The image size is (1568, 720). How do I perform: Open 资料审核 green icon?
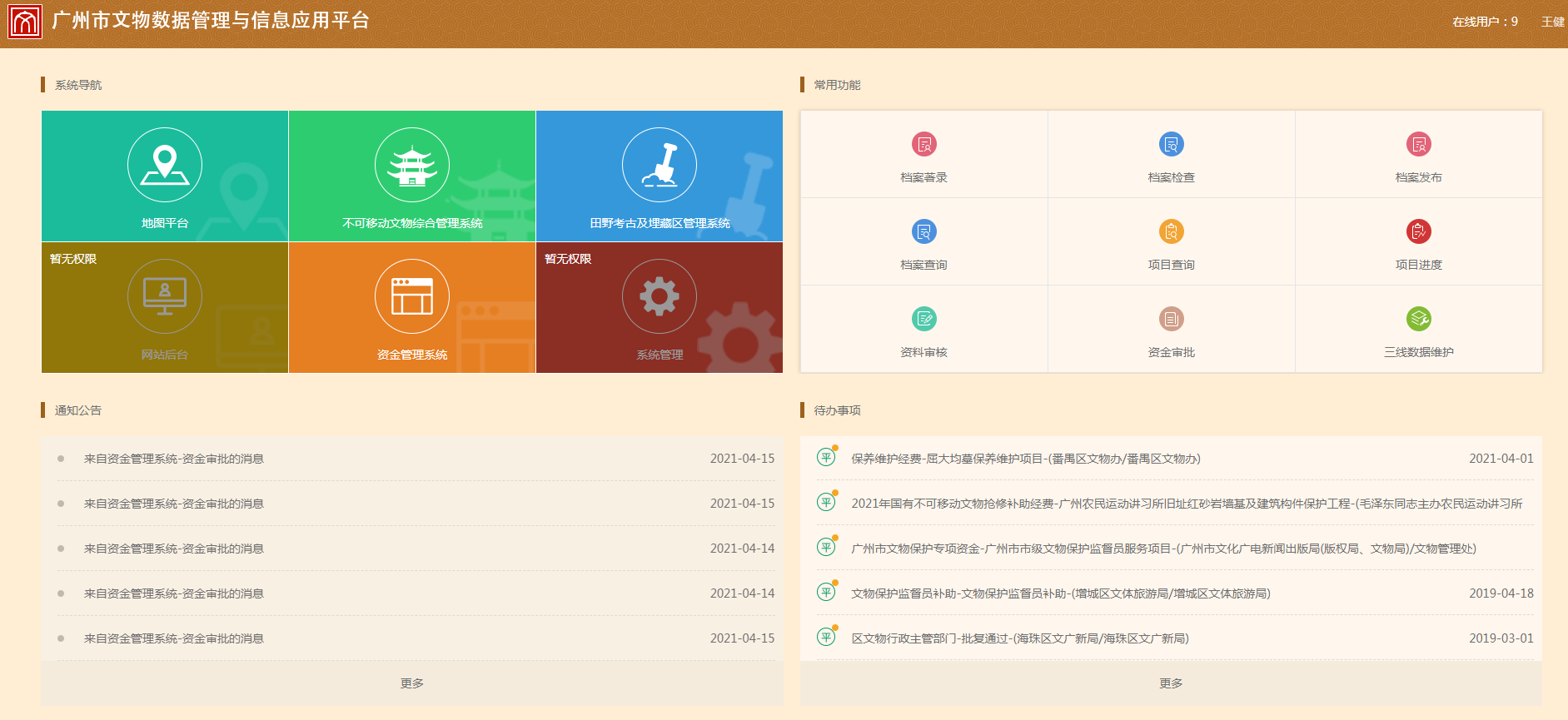[x=923, y=319]
